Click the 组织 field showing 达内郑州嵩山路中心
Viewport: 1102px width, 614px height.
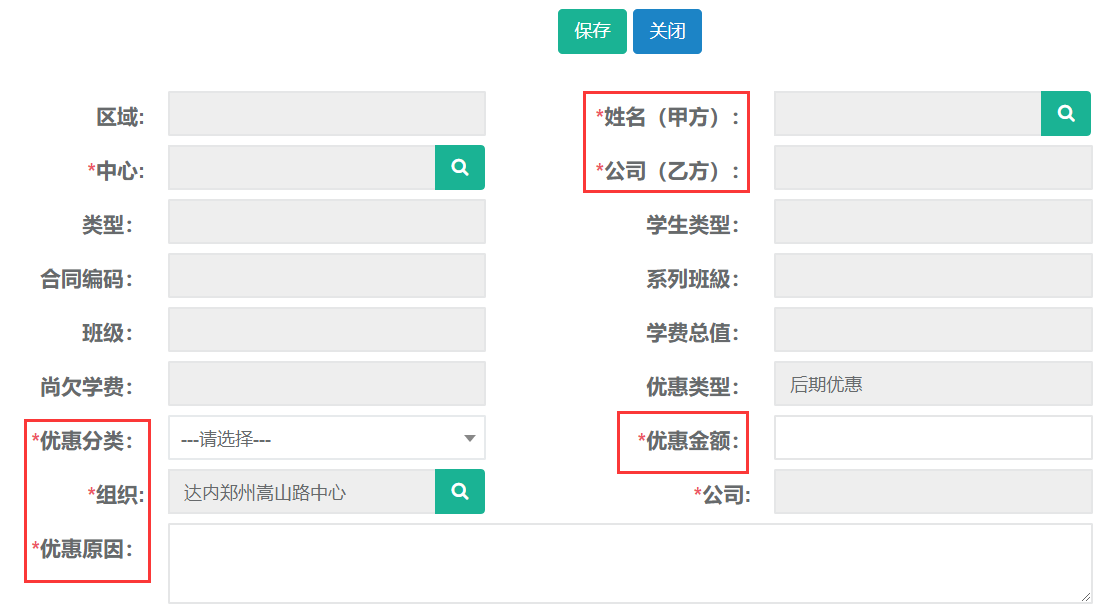(301, 492)
